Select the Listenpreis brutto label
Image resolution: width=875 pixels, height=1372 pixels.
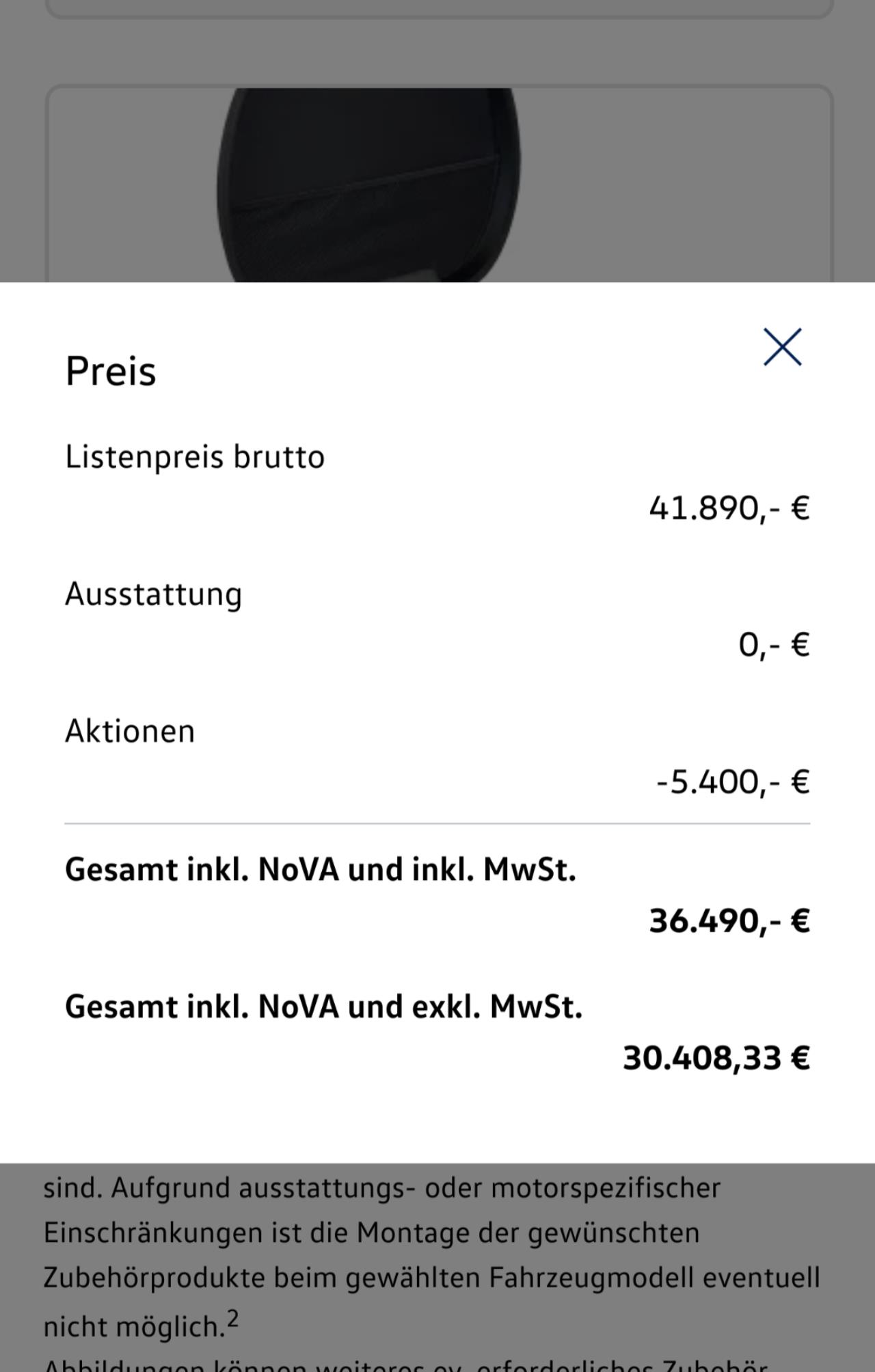tap(195, 456)
